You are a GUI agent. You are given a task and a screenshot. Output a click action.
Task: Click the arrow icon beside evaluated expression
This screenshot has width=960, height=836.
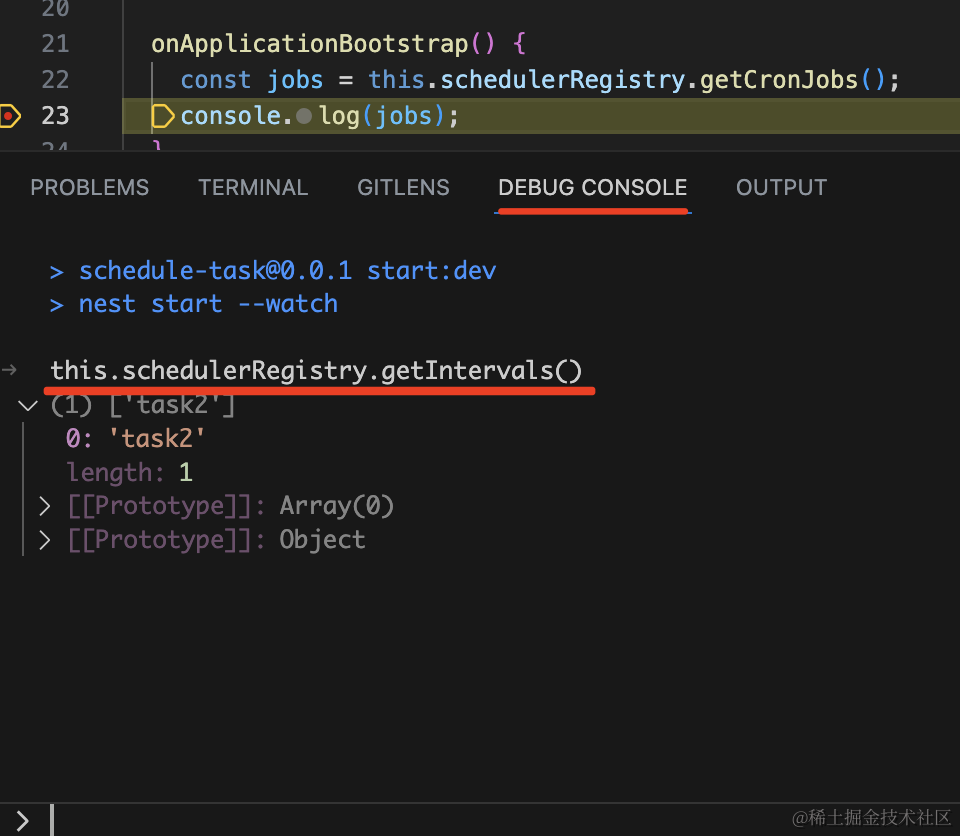9,371
